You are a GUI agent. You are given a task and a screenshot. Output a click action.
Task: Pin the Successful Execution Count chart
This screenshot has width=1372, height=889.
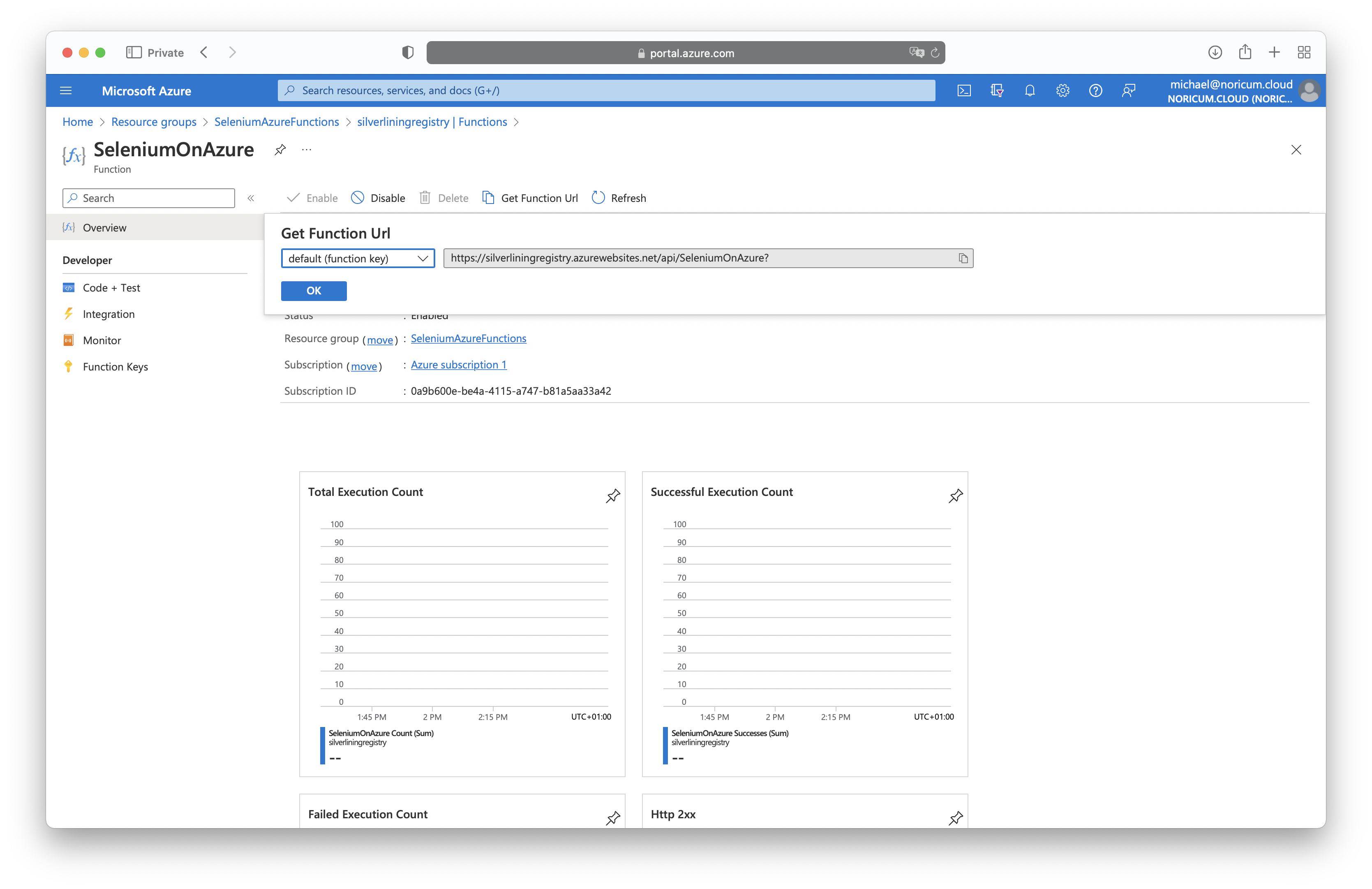pyautogui.click(x=955, y=496)
